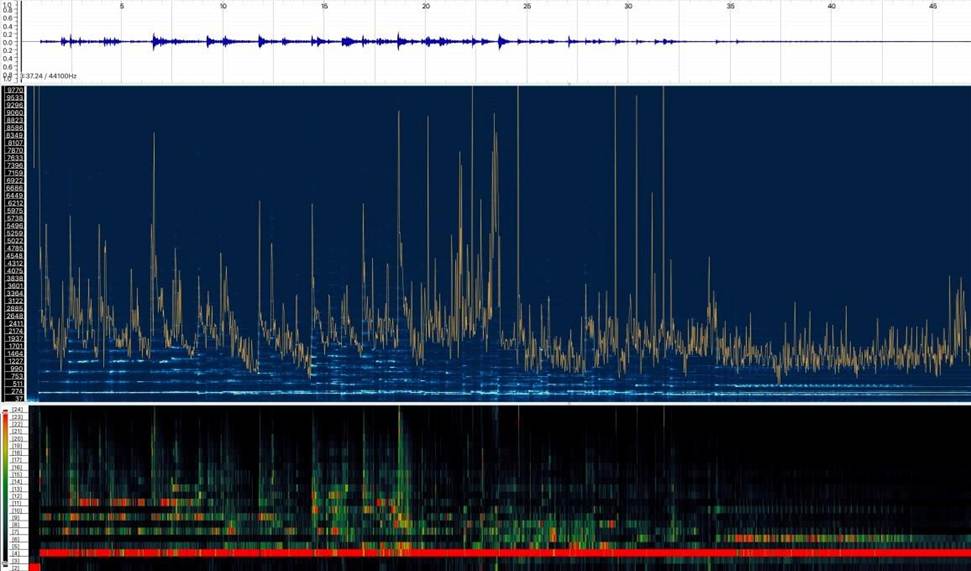Click the 5-second mark on the time ruler
This screenshot has height=571, width=971.
pos(121,6)
